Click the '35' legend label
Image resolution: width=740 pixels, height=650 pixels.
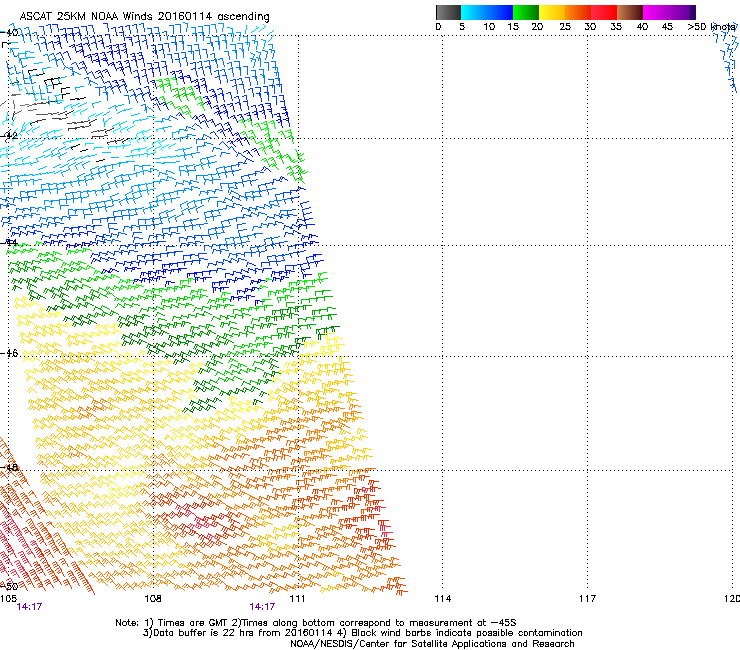tap(616, 27)
